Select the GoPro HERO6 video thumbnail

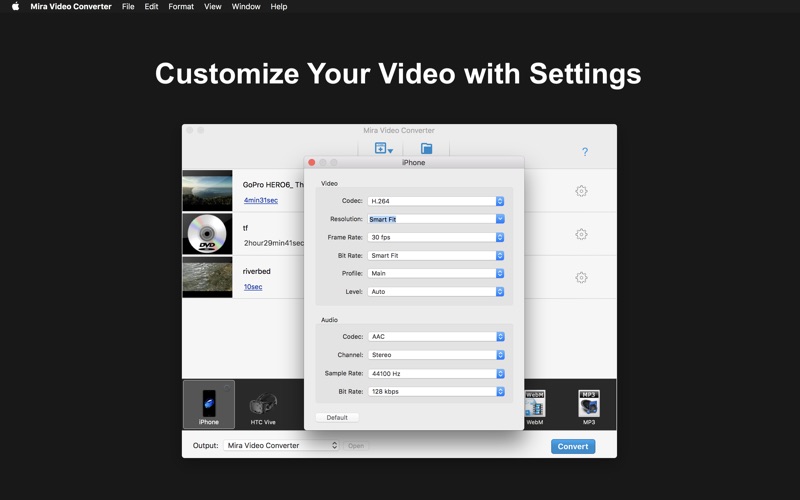click(x=207, y=190)
